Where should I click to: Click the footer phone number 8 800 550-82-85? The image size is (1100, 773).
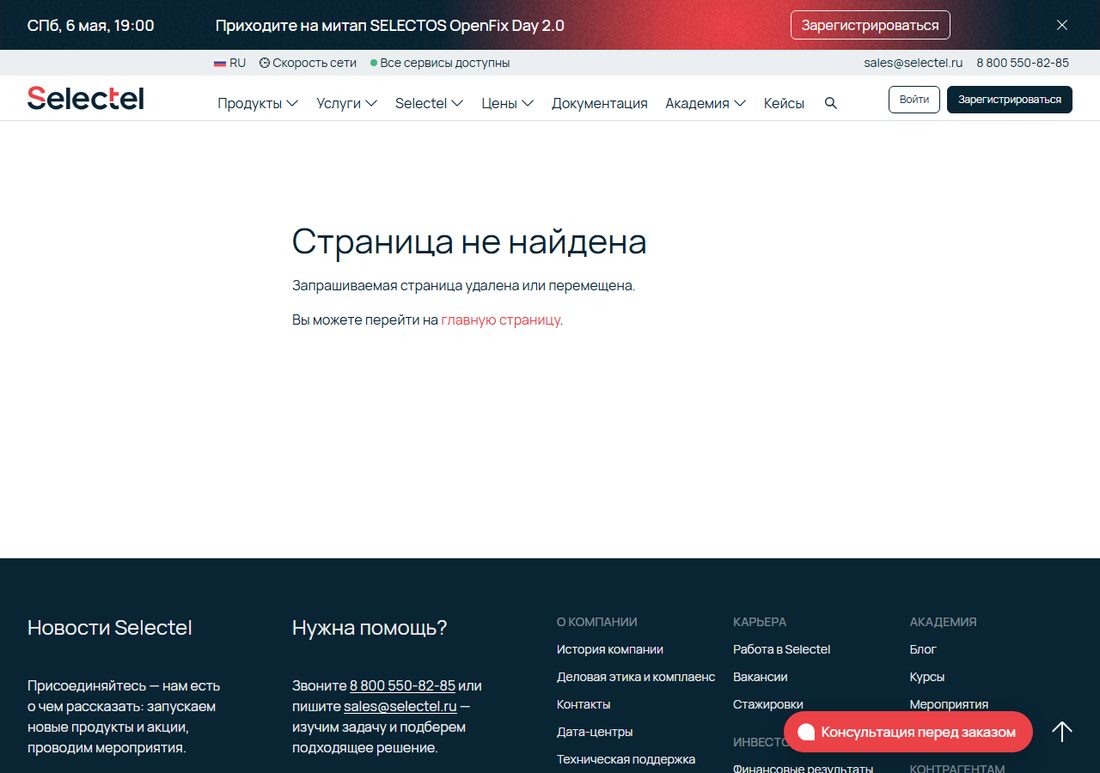[x=402, y=685]
